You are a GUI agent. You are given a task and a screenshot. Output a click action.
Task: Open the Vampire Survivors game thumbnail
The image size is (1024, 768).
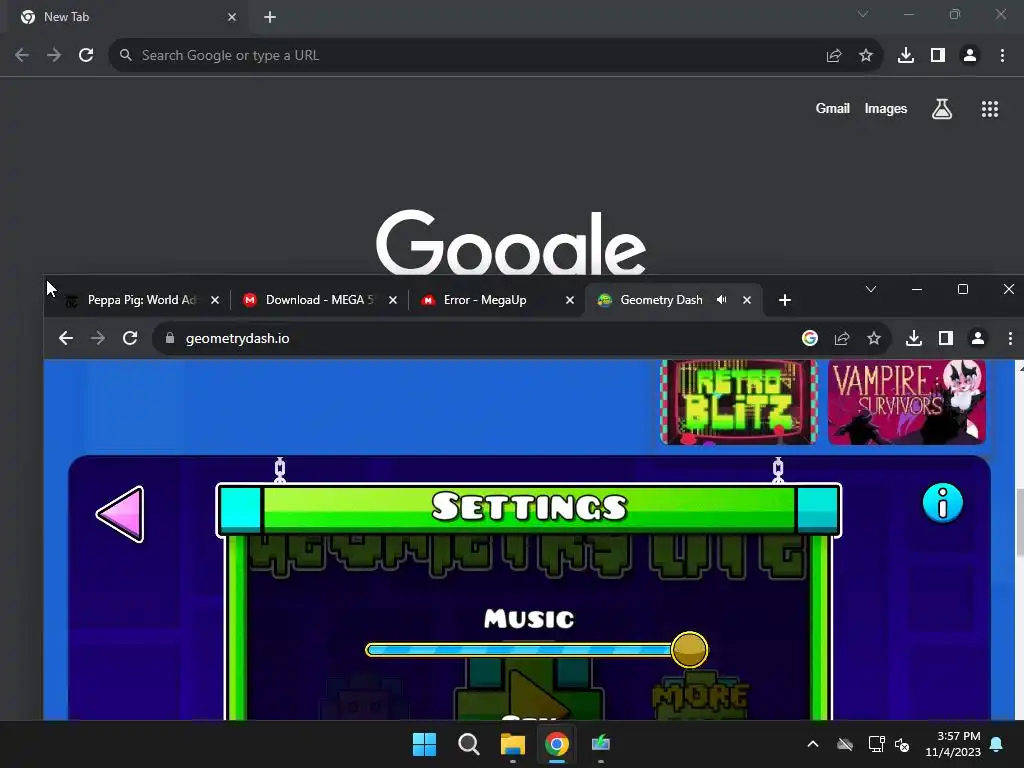click(x=906, y=402)
